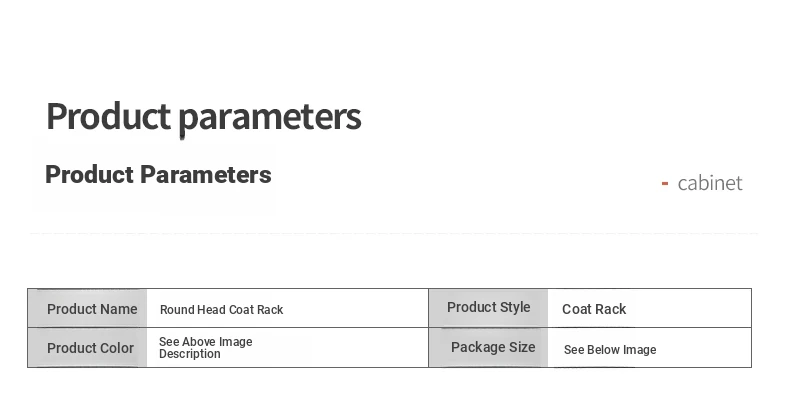Click the word 'Size' in Package Size
790x396 pixels.
[521, 347]
